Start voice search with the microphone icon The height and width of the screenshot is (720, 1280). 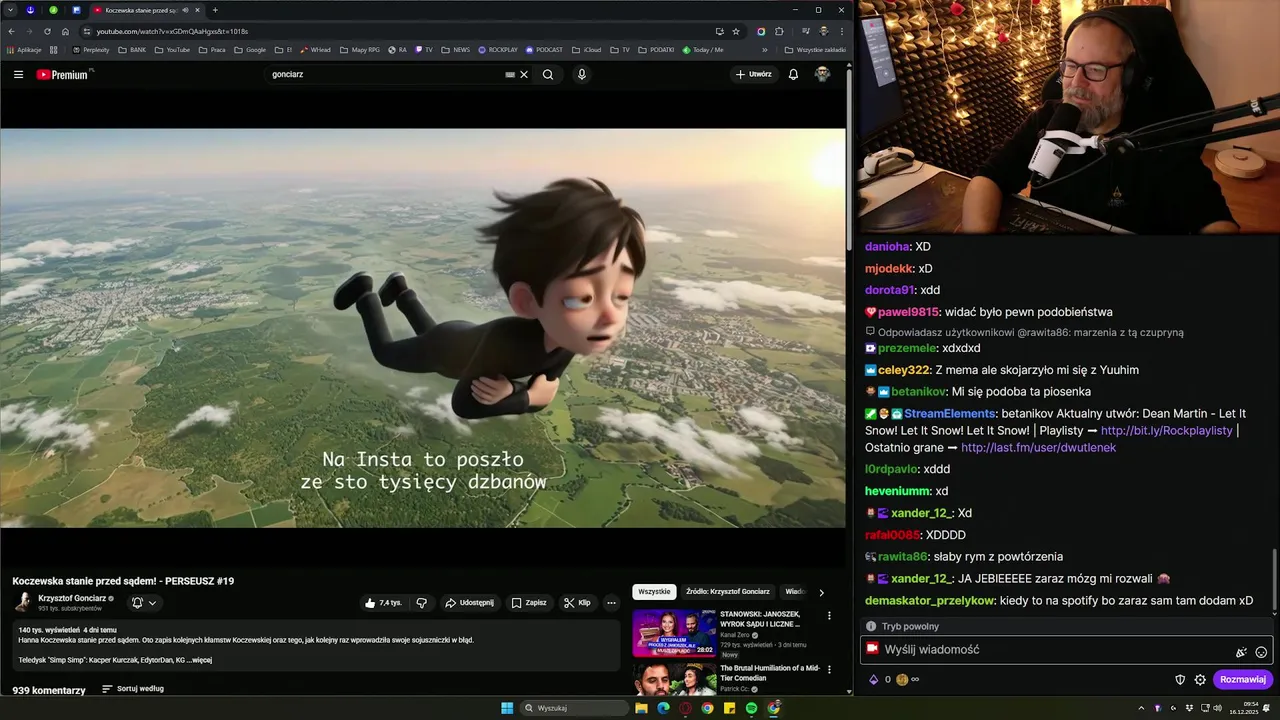click(x=582, y=74)
